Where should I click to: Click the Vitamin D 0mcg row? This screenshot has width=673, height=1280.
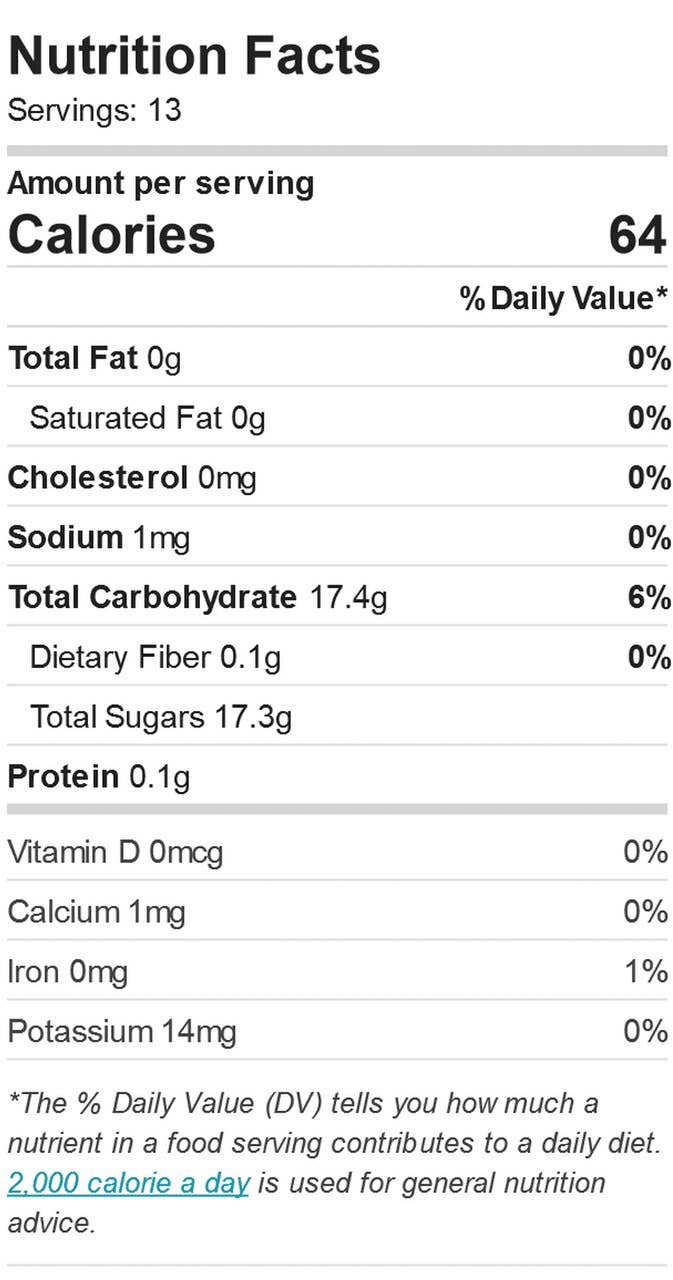(115, 852)
